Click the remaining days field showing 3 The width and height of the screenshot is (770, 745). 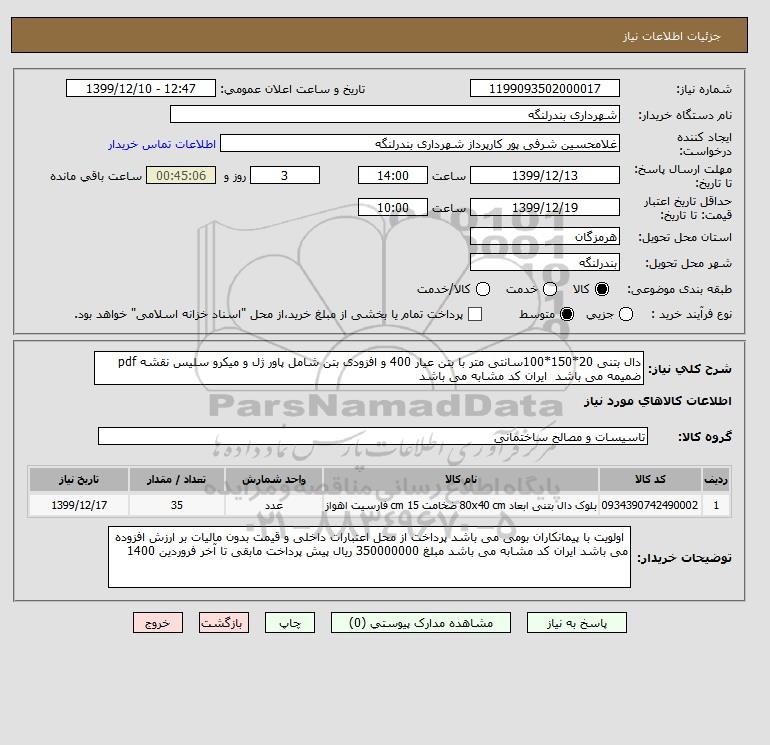[285, 175]
